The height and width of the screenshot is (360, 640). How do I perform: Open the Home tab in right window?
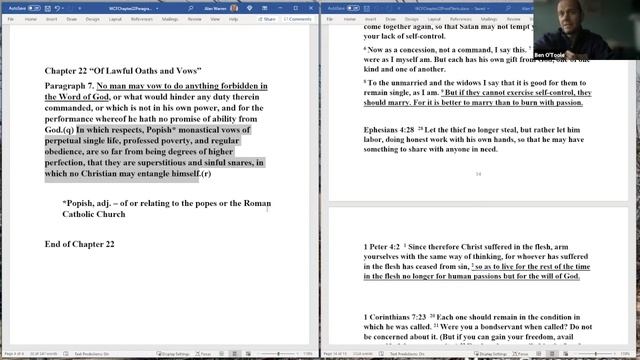[350, 19]
